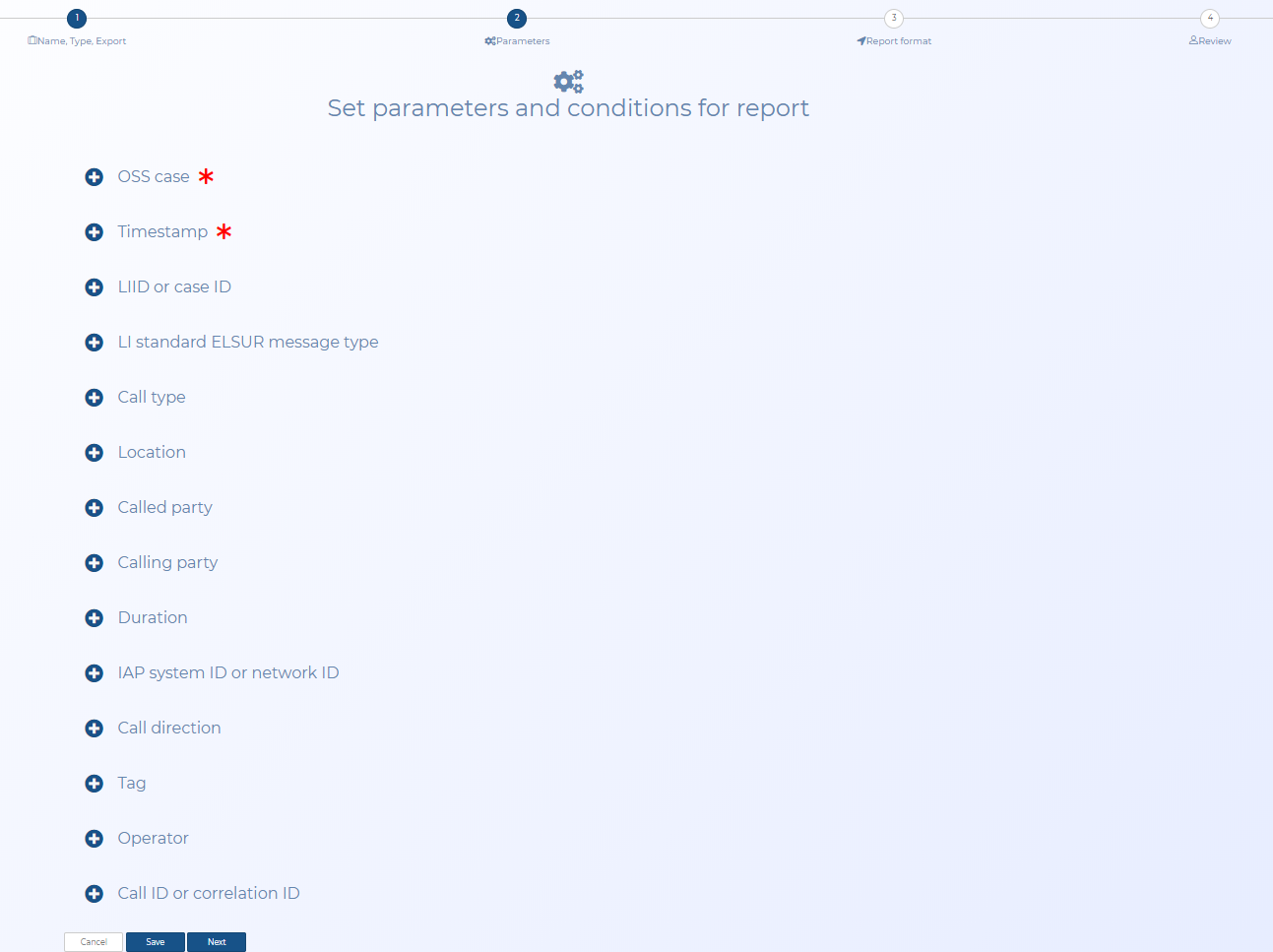This screenshot has height=952, width=1273.
Task: Click plus icon next to LIID or case ID
Action: tap(95, 287)
